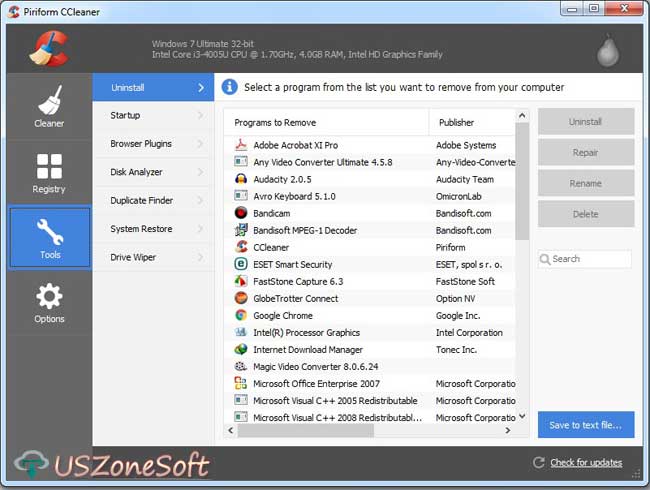Click the list scroll down arrow

tap(522, 416)
